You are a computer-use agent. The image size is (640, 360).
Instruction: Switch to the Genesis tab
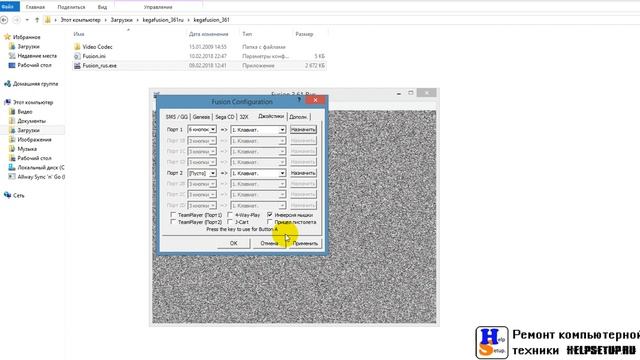tap(201, 117)
